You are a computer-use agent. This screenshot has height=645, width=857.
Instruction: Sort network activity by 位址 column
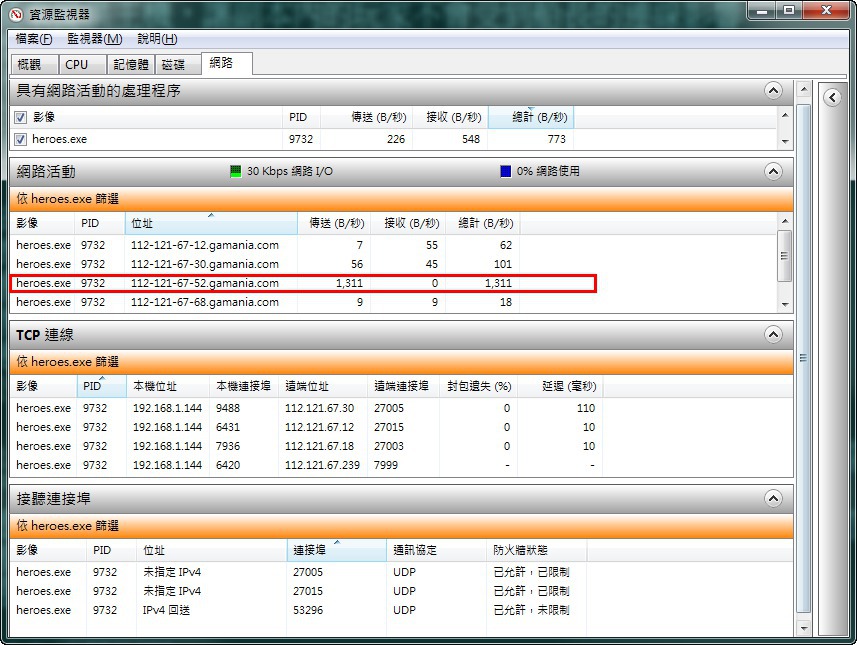[211, 223]
